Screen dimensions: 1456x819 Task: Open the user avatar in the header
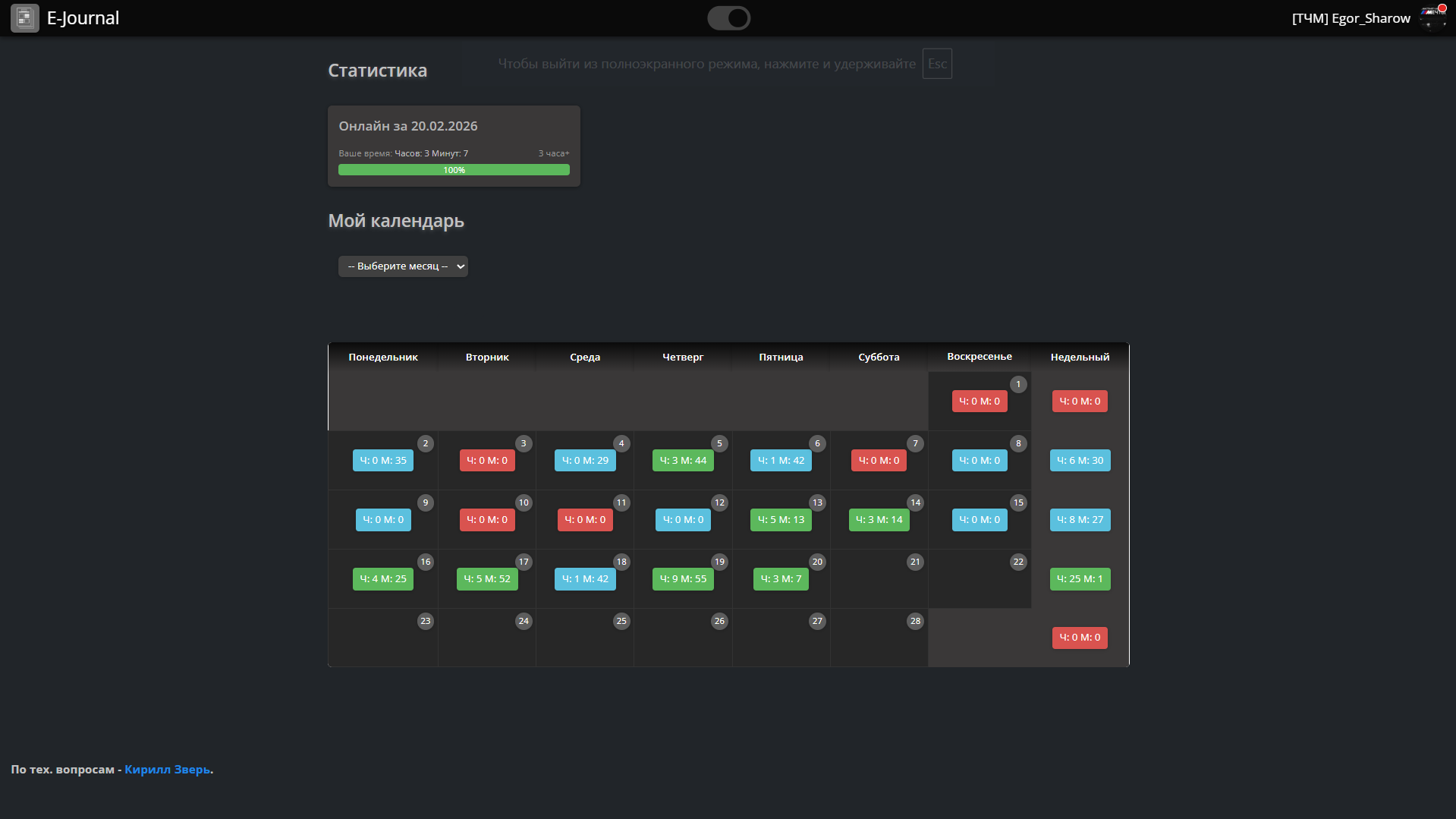coord(1432,18)
